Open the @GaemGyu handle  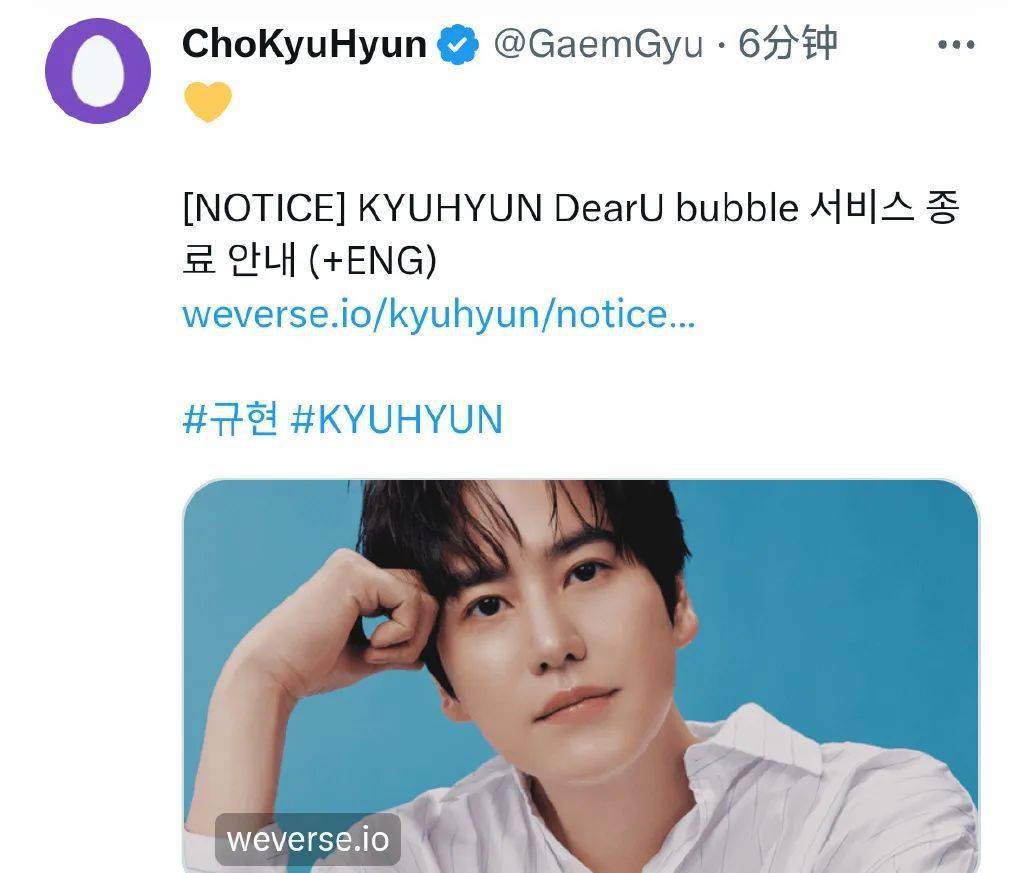tap(598, 44)
